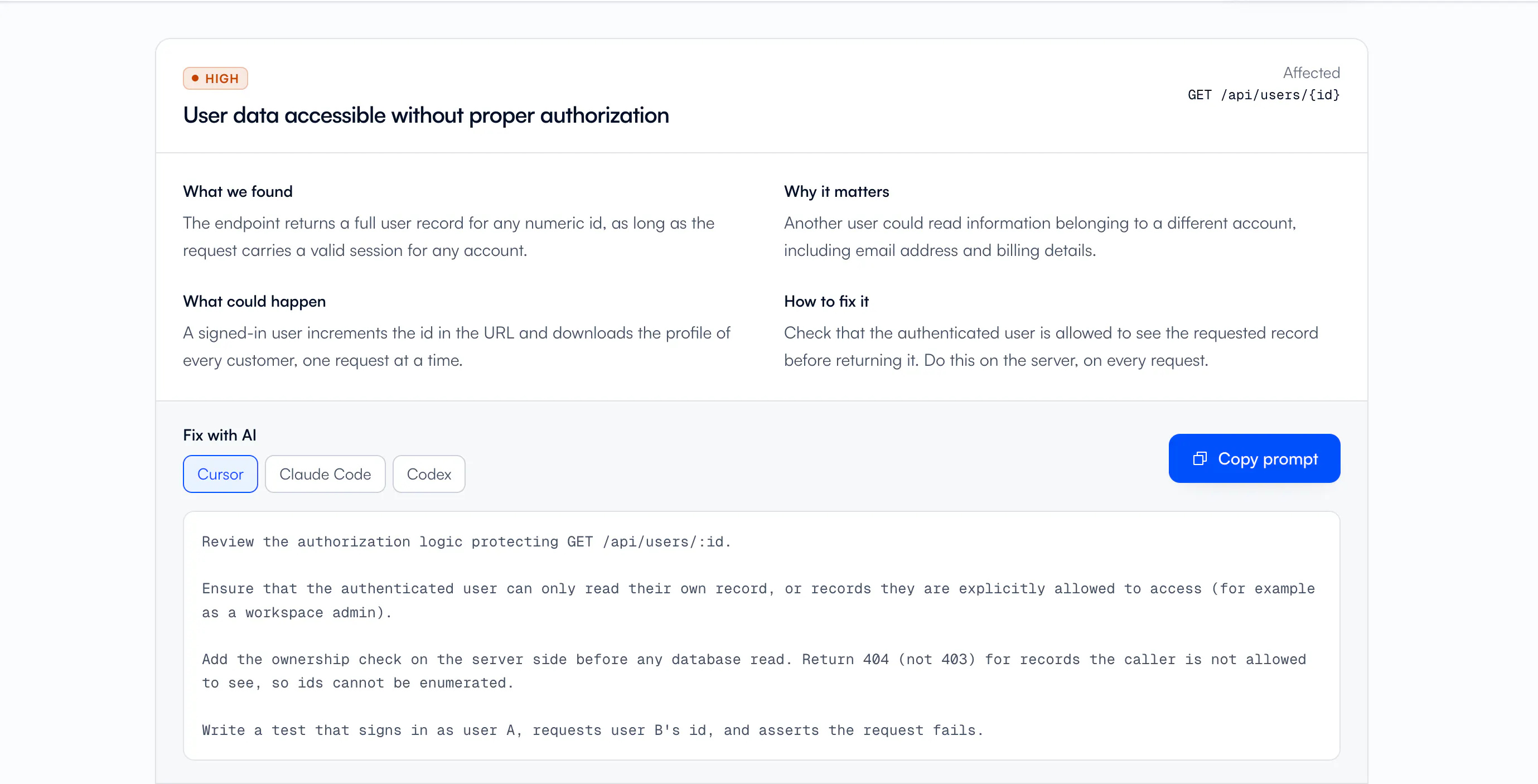This screenshot has width=1538, height=784.
Task: Switch to the Claude Code tab
Action: point(326,474)
